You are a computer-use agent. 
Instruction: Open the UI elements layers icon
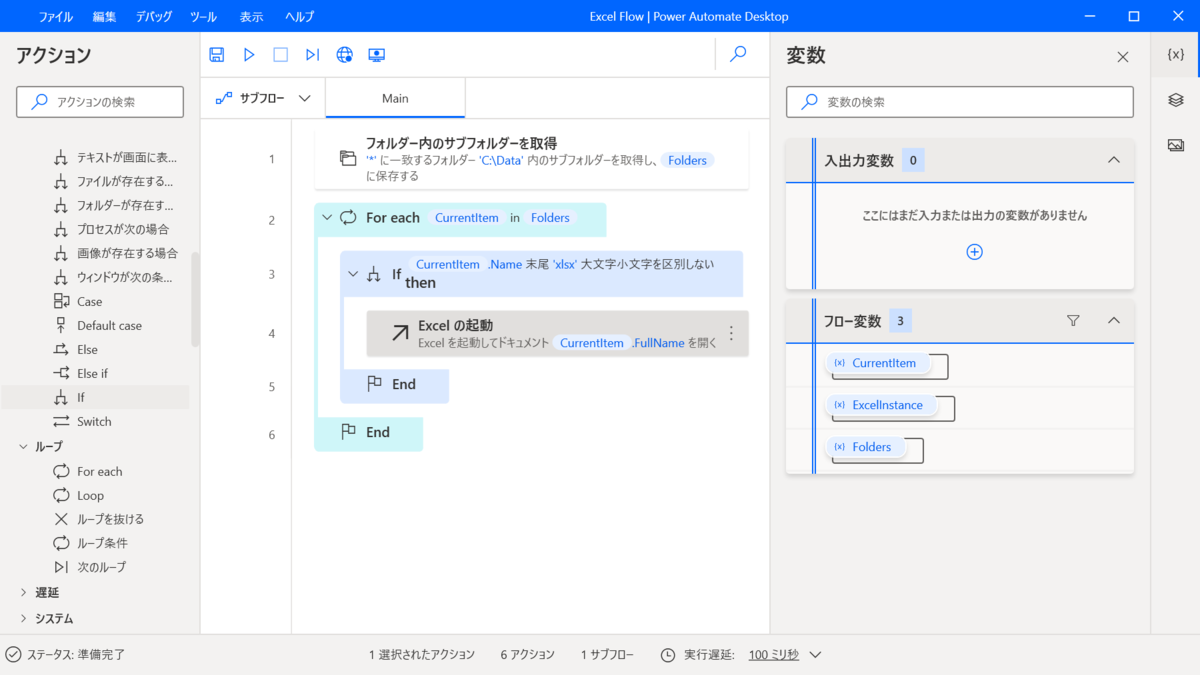pyautogui.click(x=1176, y=100)
